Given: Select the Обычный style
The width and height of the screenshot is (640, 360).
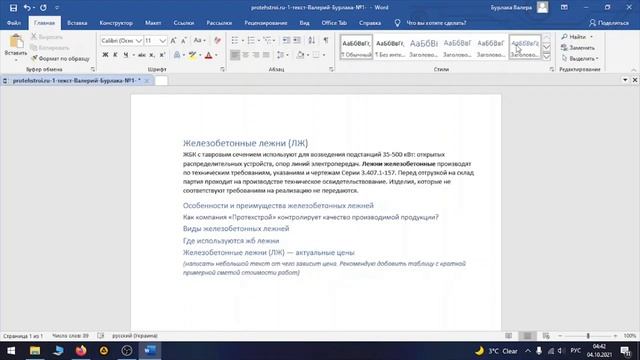Looking at the screenshot, I should click(x=356, y=47).
